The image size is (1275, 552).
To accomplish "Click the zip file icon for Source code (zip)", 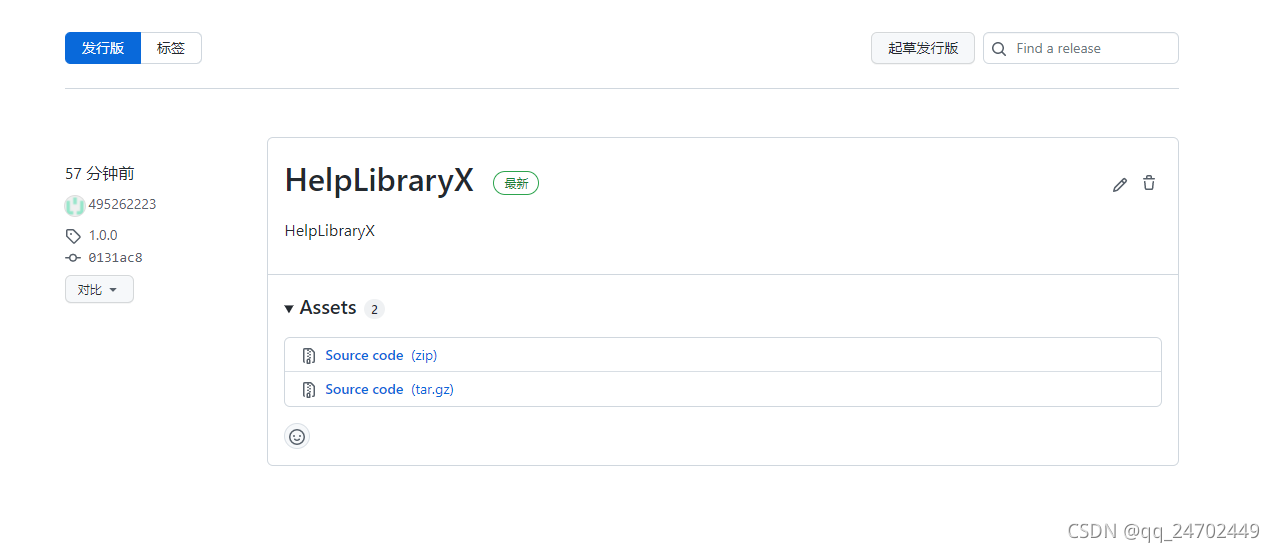I will 309,355.
